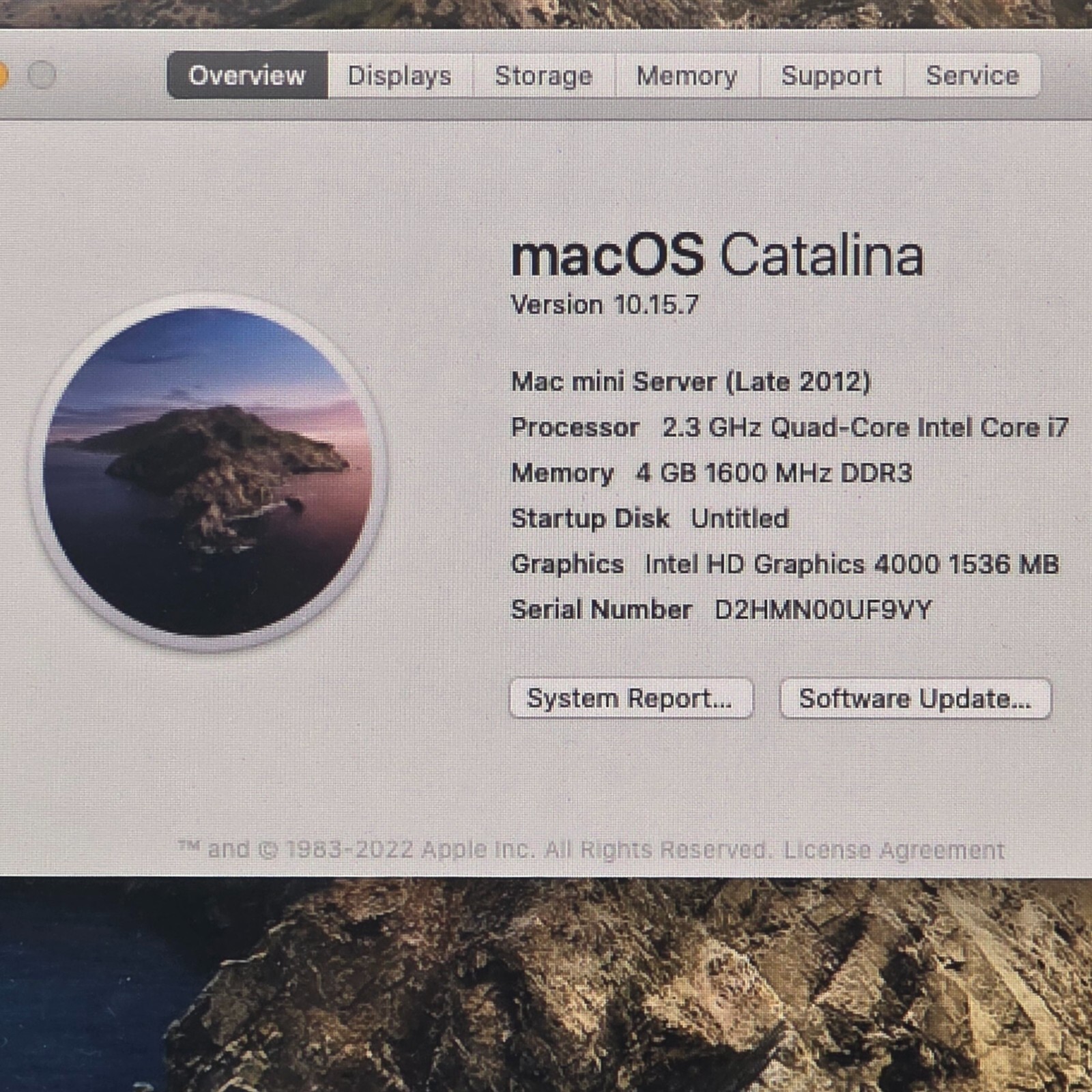Click the 4 GB 1600 MHz DDR3 value
Screen dimensions: 1092x1092
click(774, 473)
